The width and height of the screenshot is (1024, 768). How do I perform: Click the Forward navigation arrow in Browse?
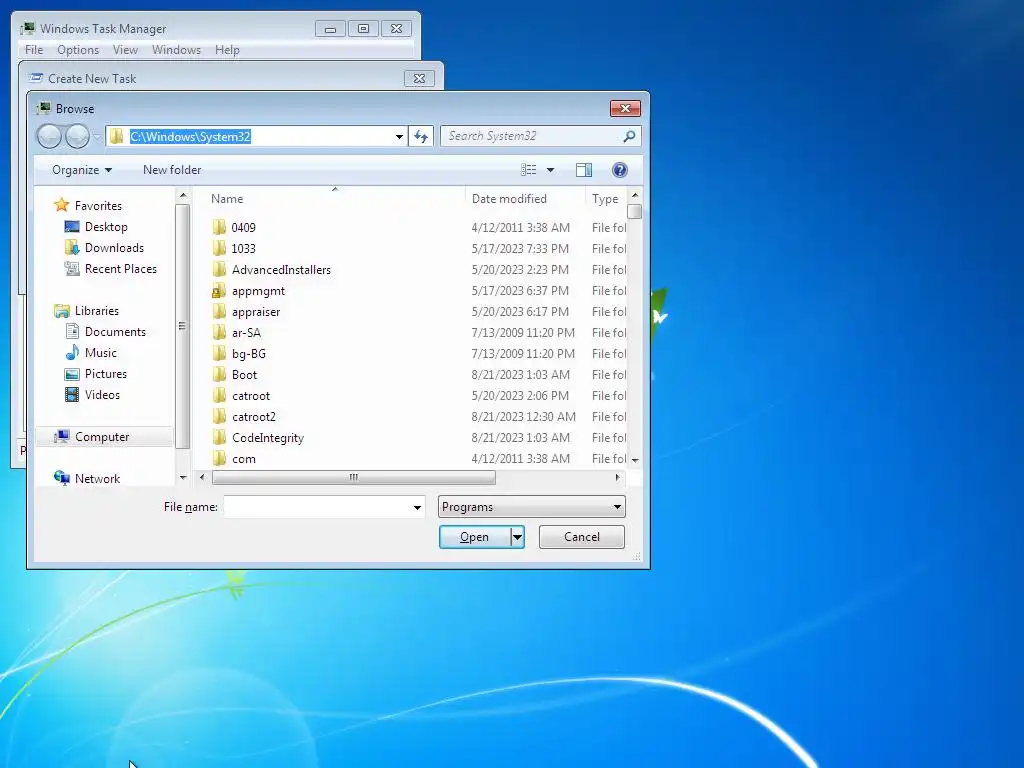77,136
